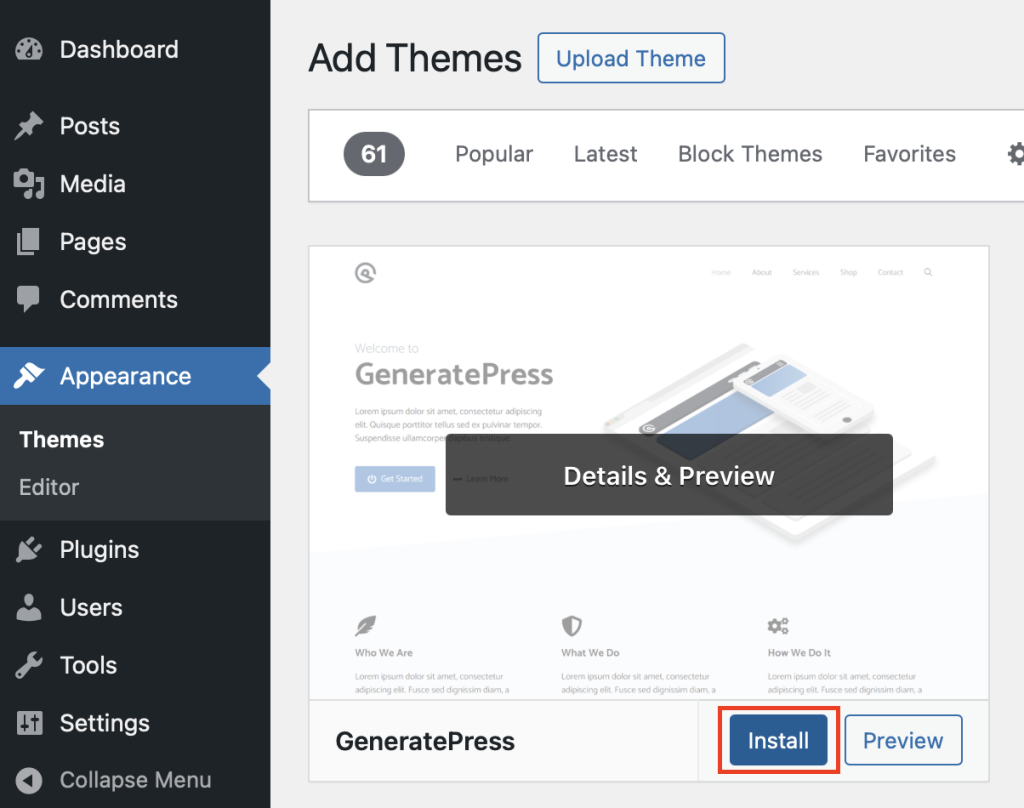Collapse the admin sidebar menu
The image size is (1024, 808).
135,780
